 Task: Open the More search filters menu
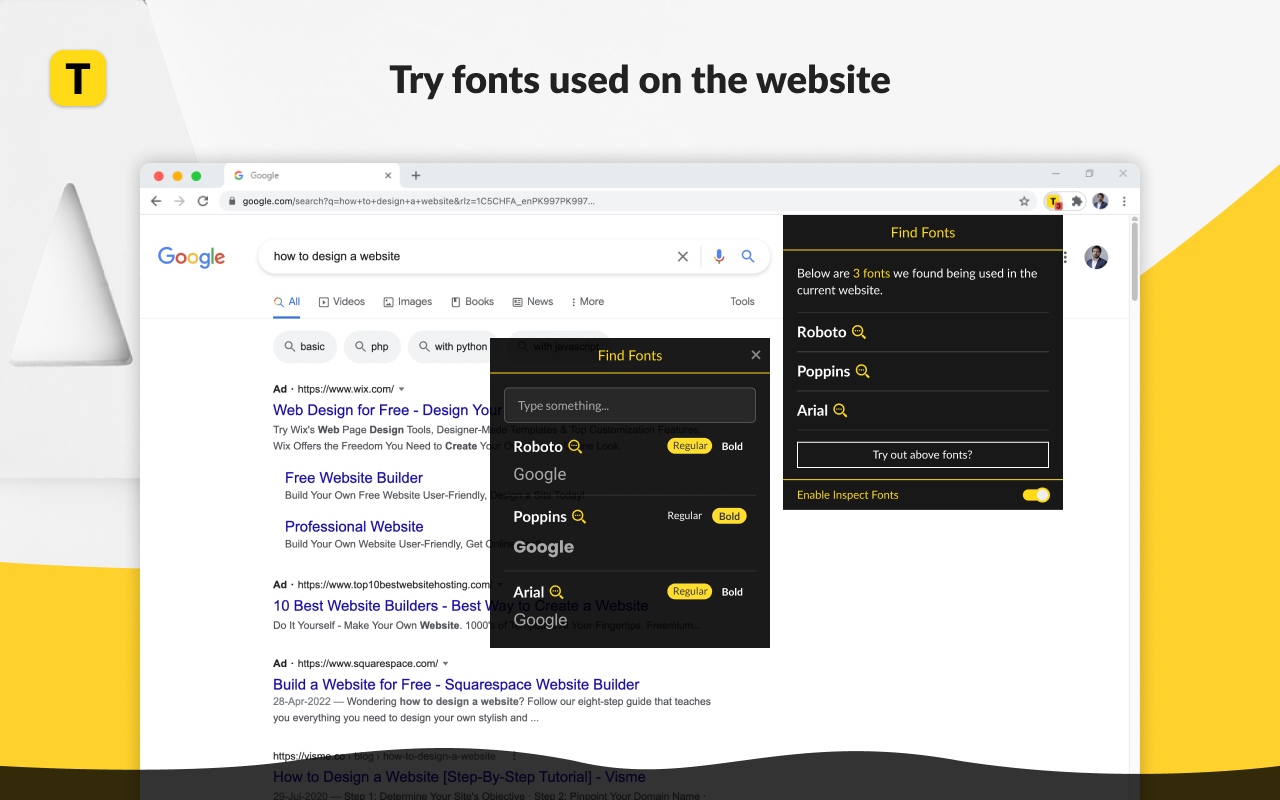coord(587,302)
